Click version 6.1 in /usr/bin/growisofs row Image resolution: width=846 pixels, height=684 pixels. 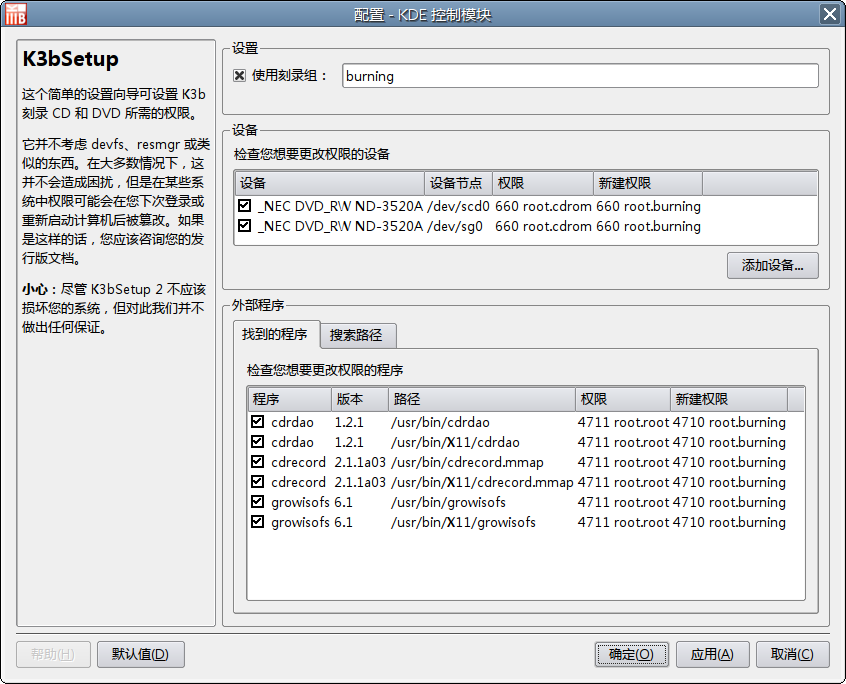click(x=343, y=502)
